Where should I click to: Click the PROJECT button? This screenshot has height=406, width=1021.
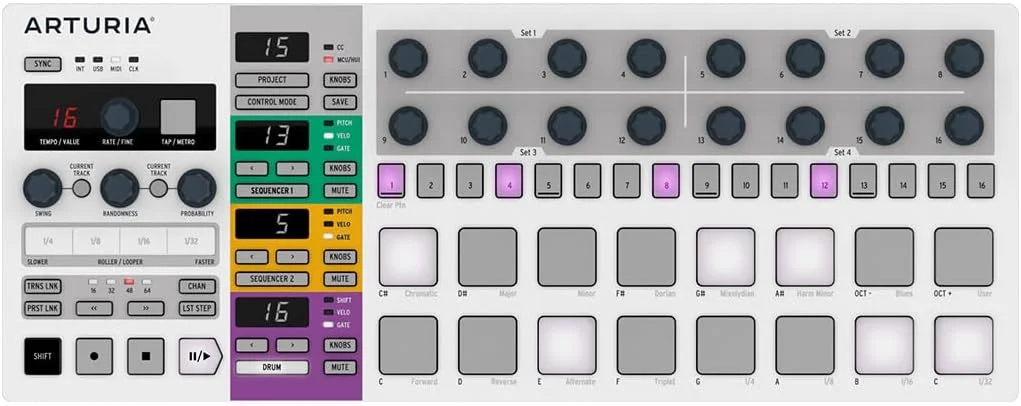point(272,80)
